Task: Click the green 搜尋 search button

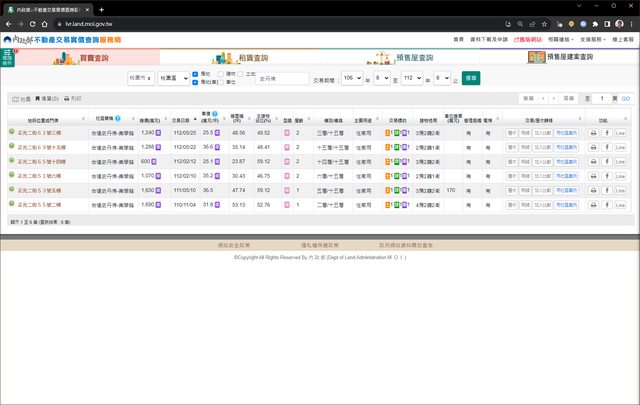Action: tap(471, 77)
